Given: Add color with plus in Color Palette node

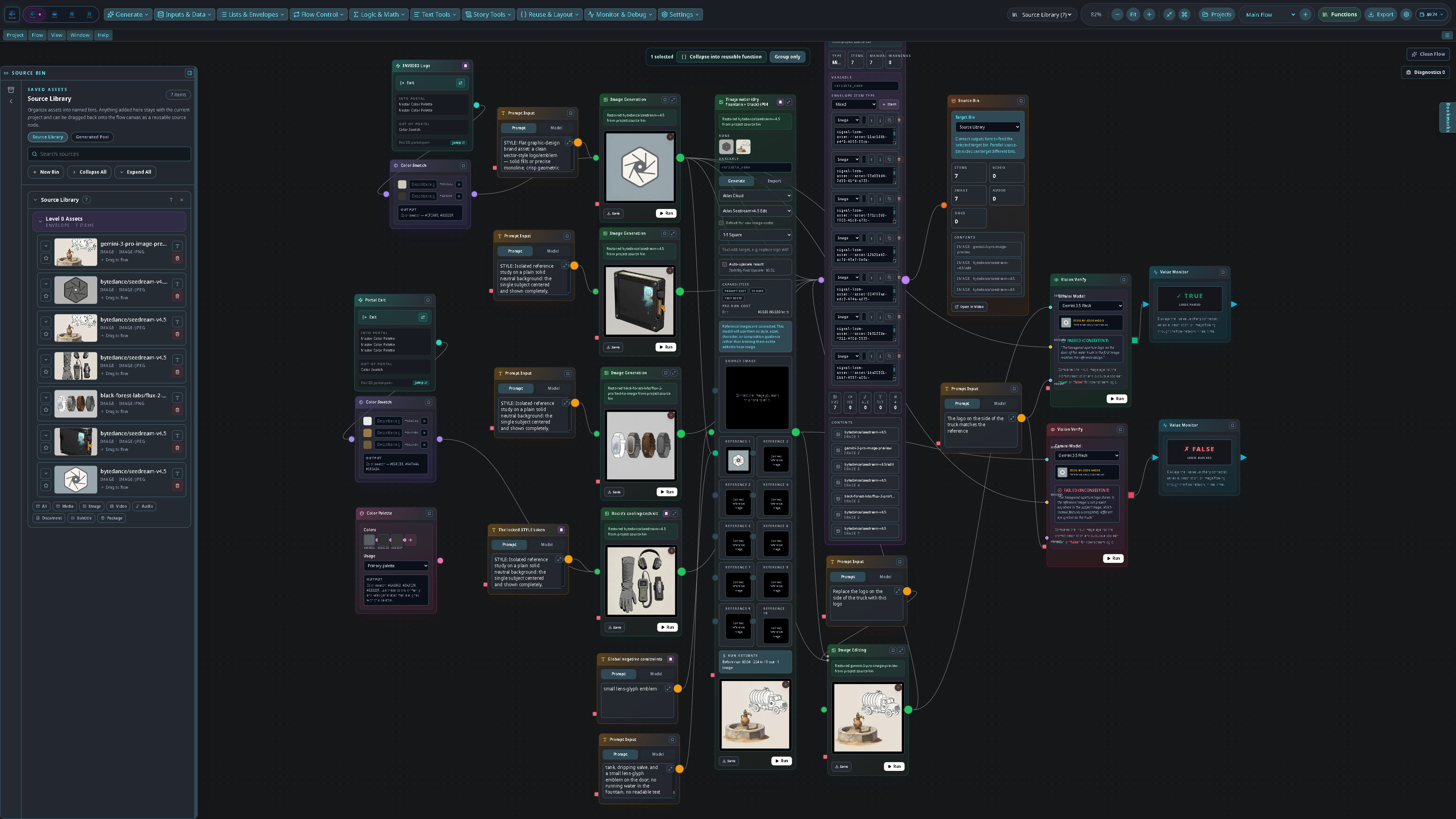Looking at the screenshot, I should [x=410, y=540].
